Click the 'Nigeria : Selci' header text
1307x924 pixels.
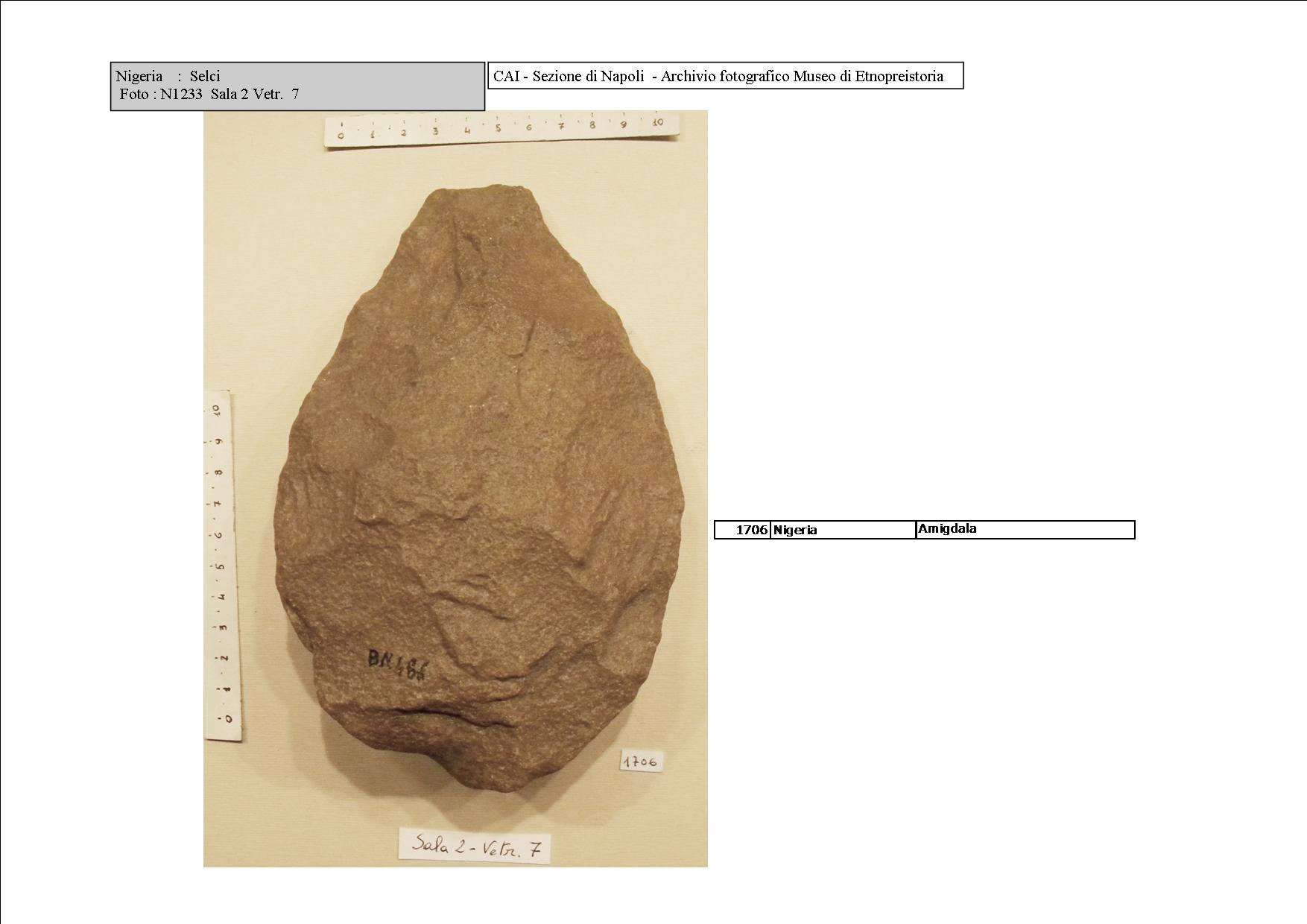(x=168, y=76)
